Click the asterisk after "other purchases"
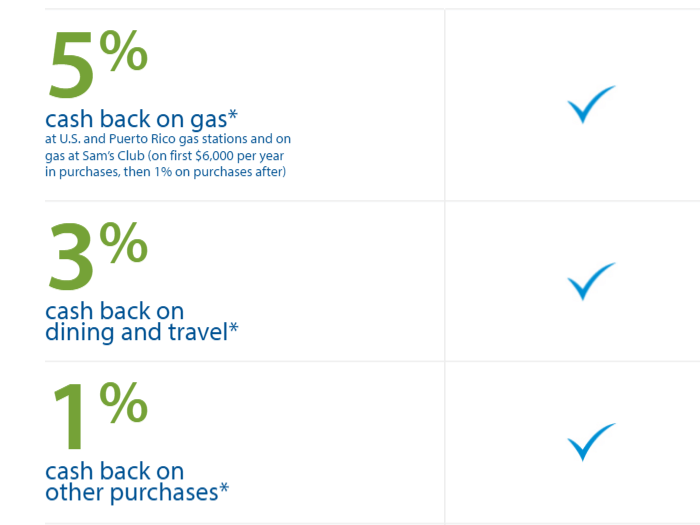Screen dimensions: 700x525 point(224,488)
